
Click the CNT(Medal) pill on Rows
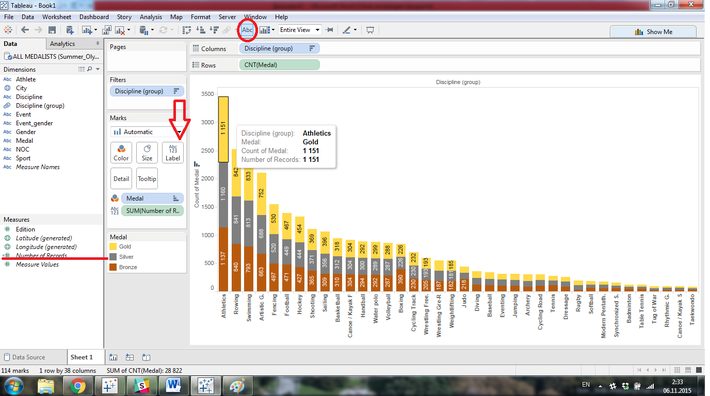pyautogui.click(x=279, y=65)
